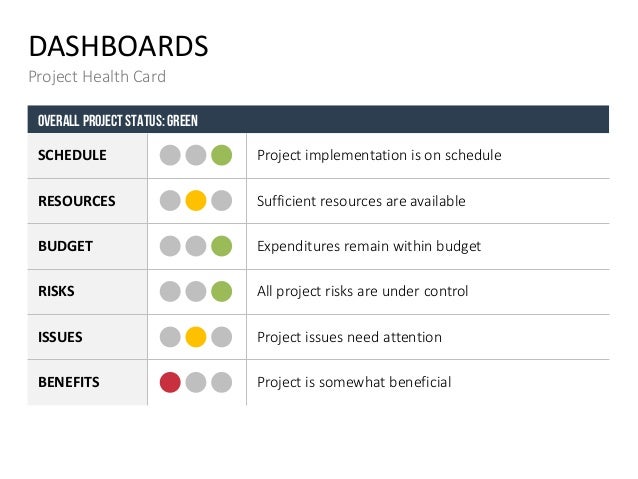This screenshot has width=638, height=479.
Task: Click the green indicator in Risks row
Action: [222, 292]
